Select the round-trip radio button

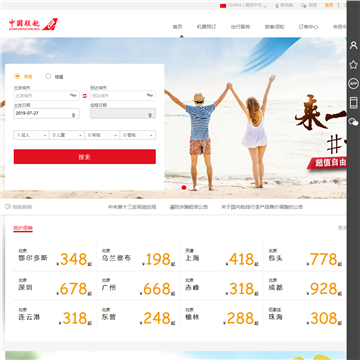click(x=48, y=76)
